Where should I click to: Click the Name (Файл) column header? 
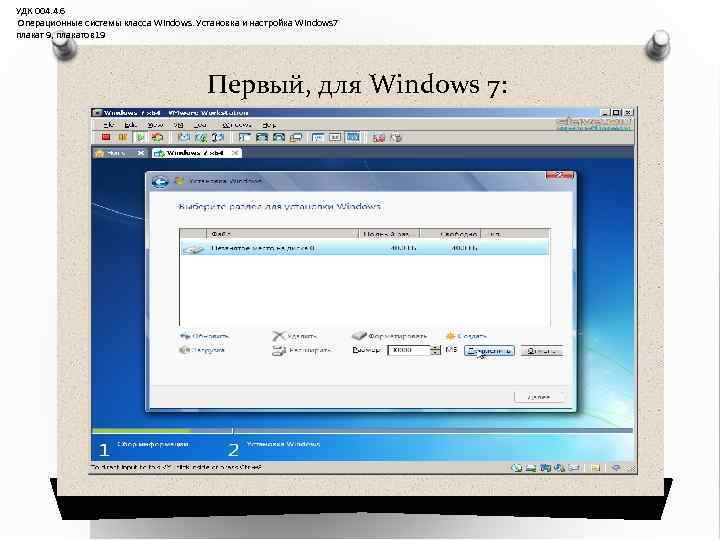(x=282, y=234)
